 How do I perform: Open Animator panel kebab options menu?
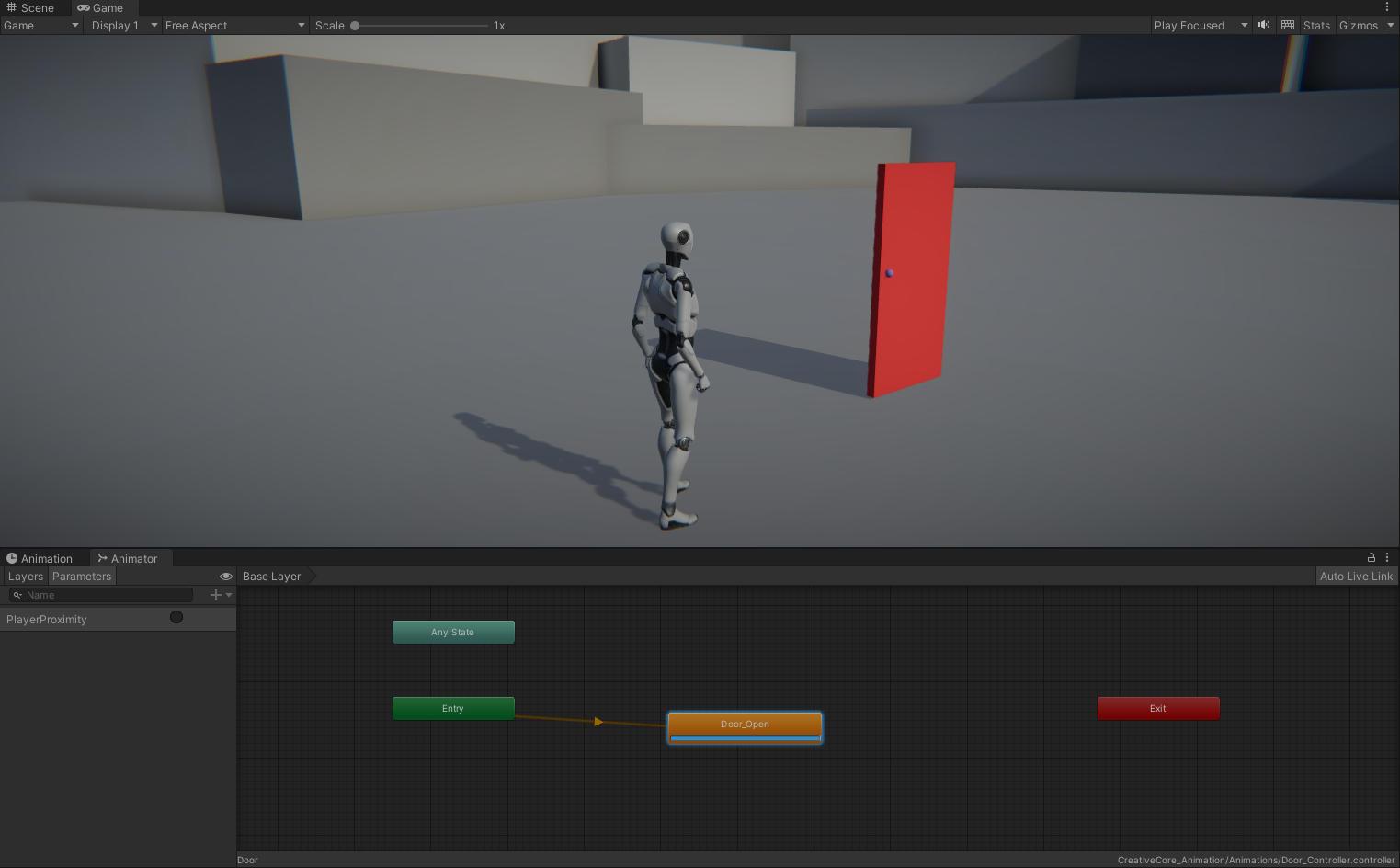1387,557
